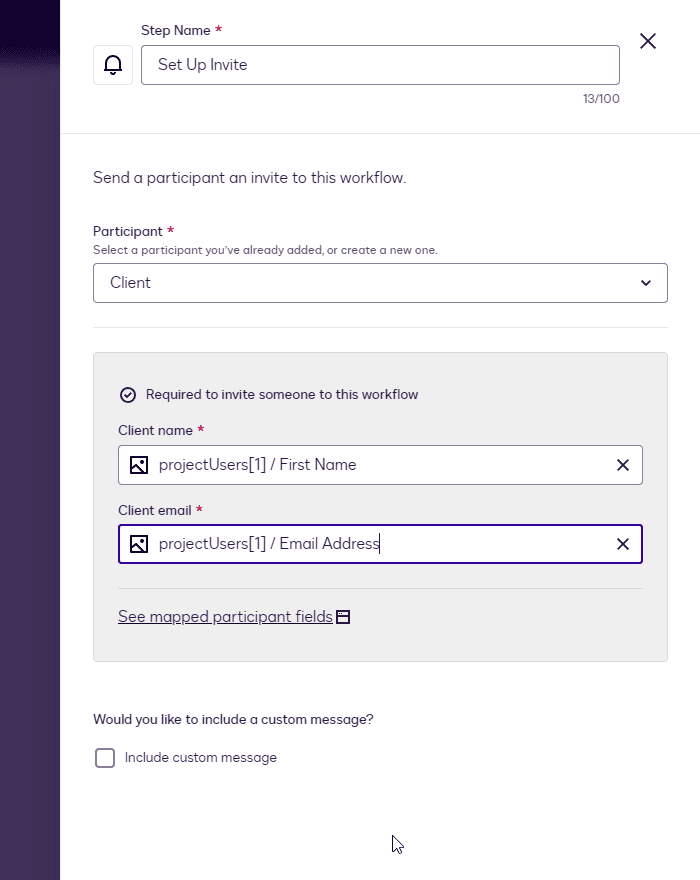
Task: Click the Client email field label
Action: (154, 510)
